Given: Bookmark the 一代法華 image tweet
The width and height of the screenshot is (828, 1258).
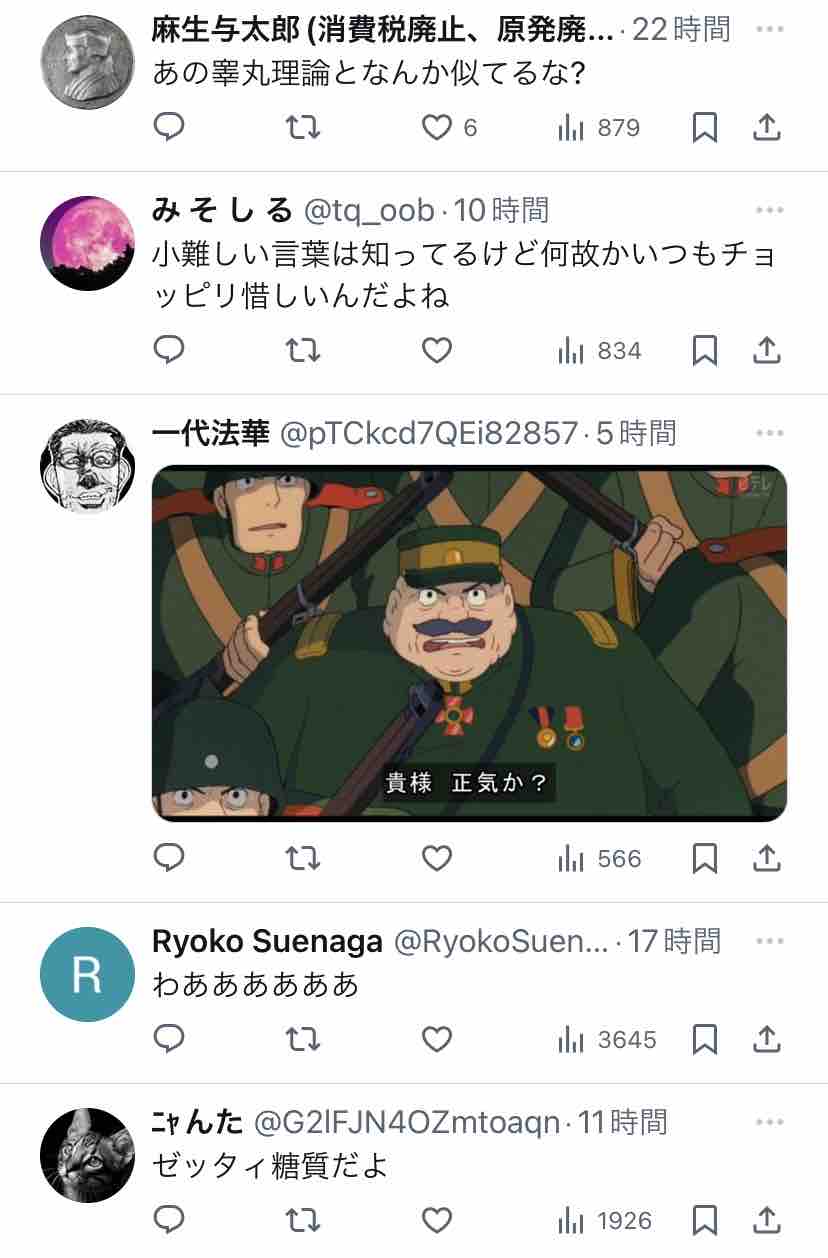Looking at the screenshot, I should [x=705, y=858].
